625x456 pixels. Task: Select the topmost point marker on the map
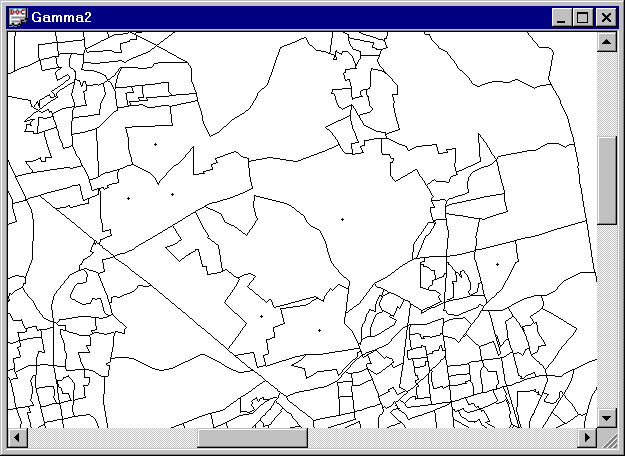click(155, 145)
